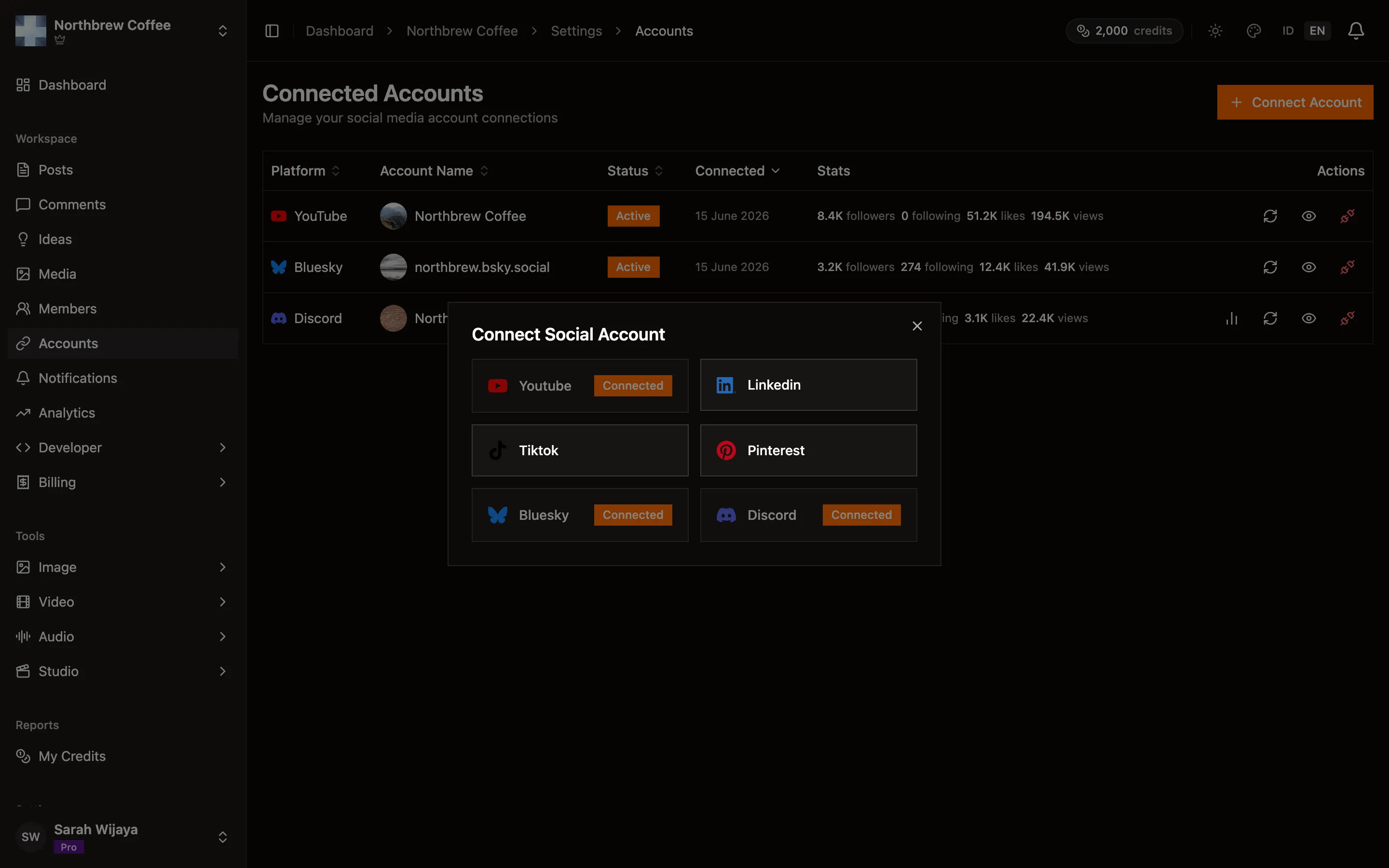Switch language to EN

tap(1317, 31)
